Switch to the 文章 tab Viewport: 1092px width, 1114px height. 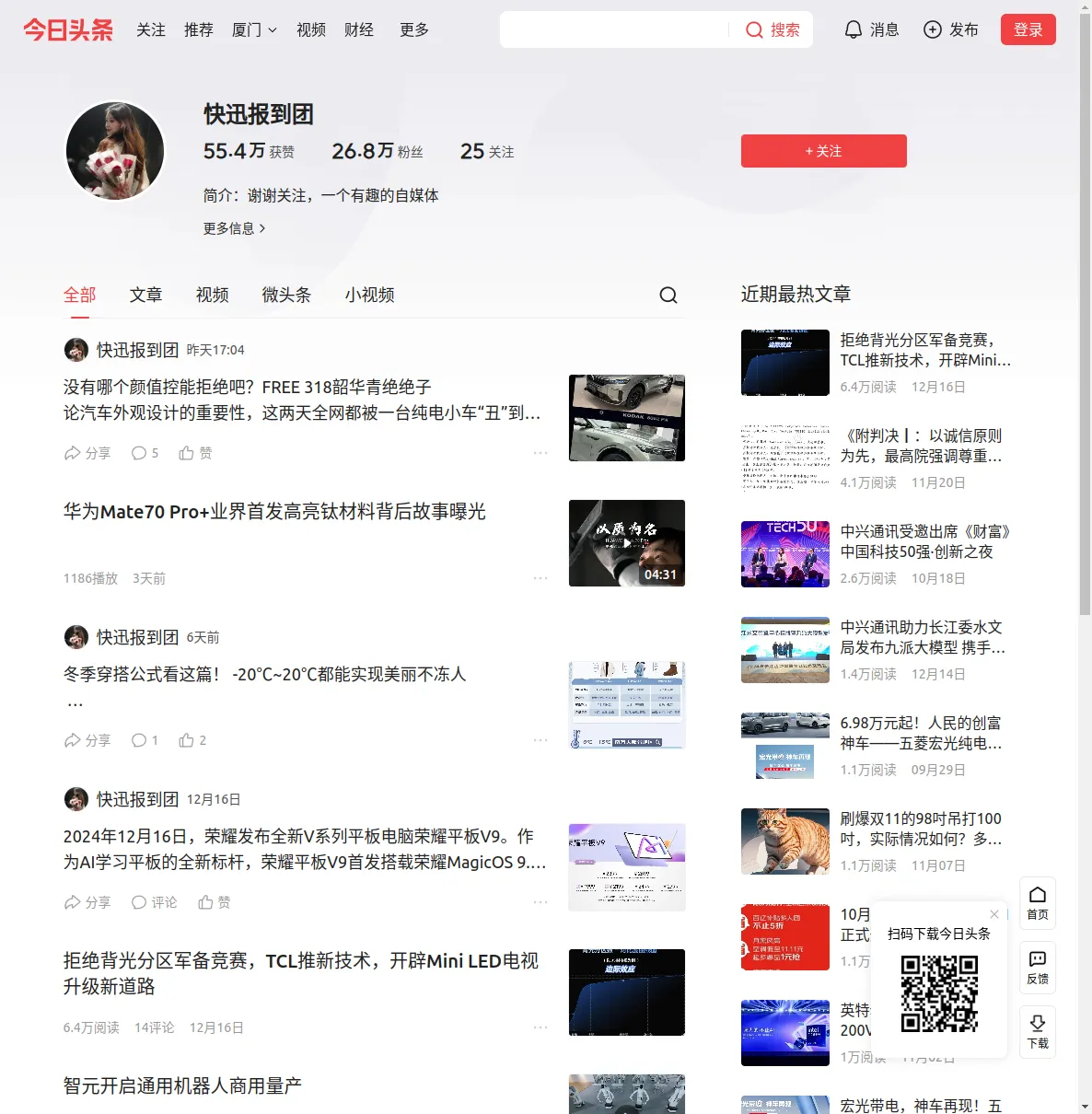[x=146, y=295]
